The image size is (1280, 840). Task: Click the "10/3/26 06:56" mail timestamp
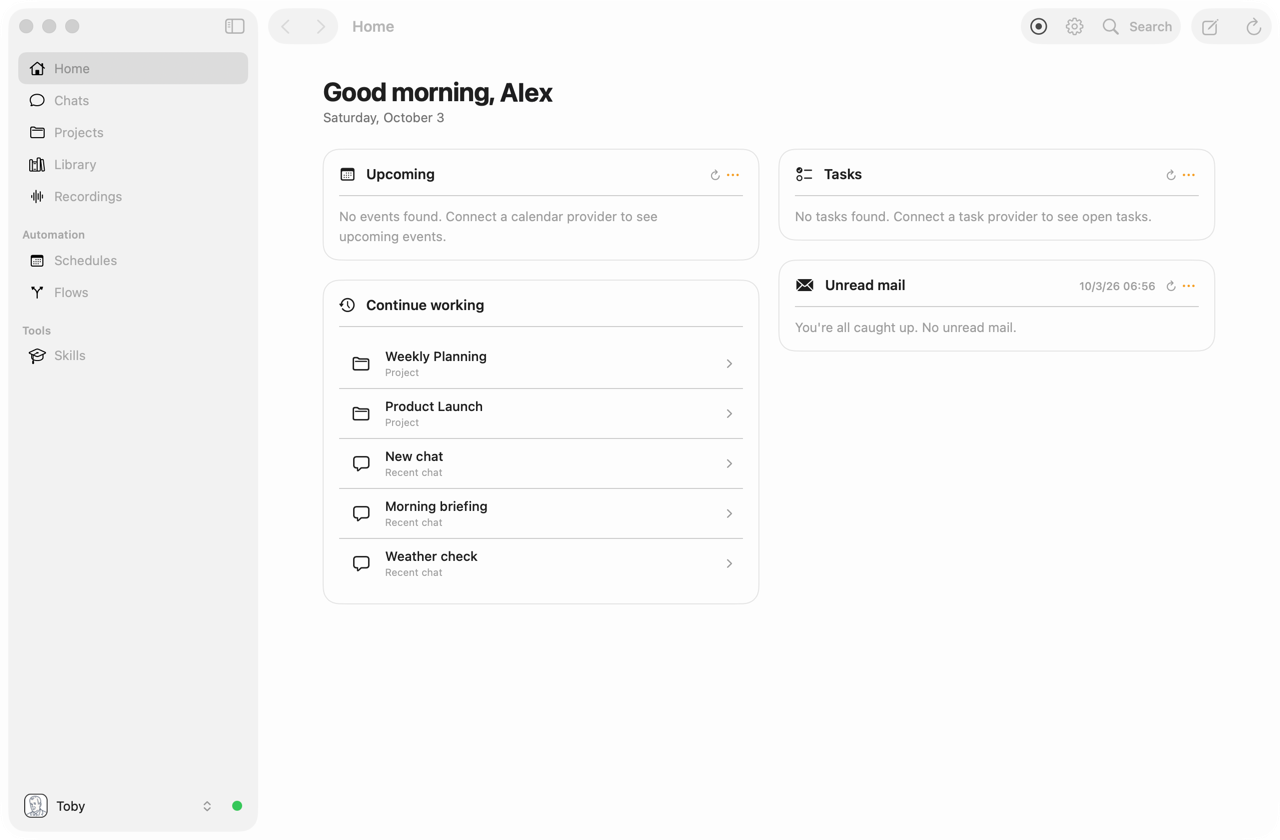point(1117,286)
